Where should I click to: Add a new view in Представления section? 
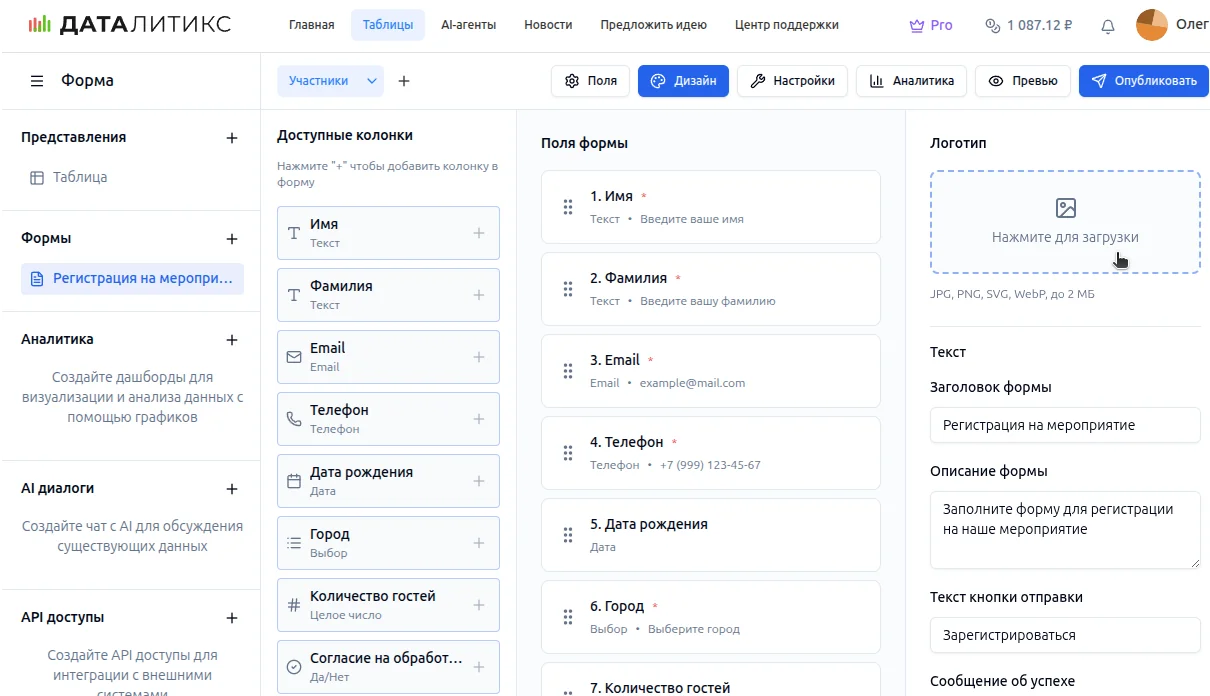pos(232,138)
